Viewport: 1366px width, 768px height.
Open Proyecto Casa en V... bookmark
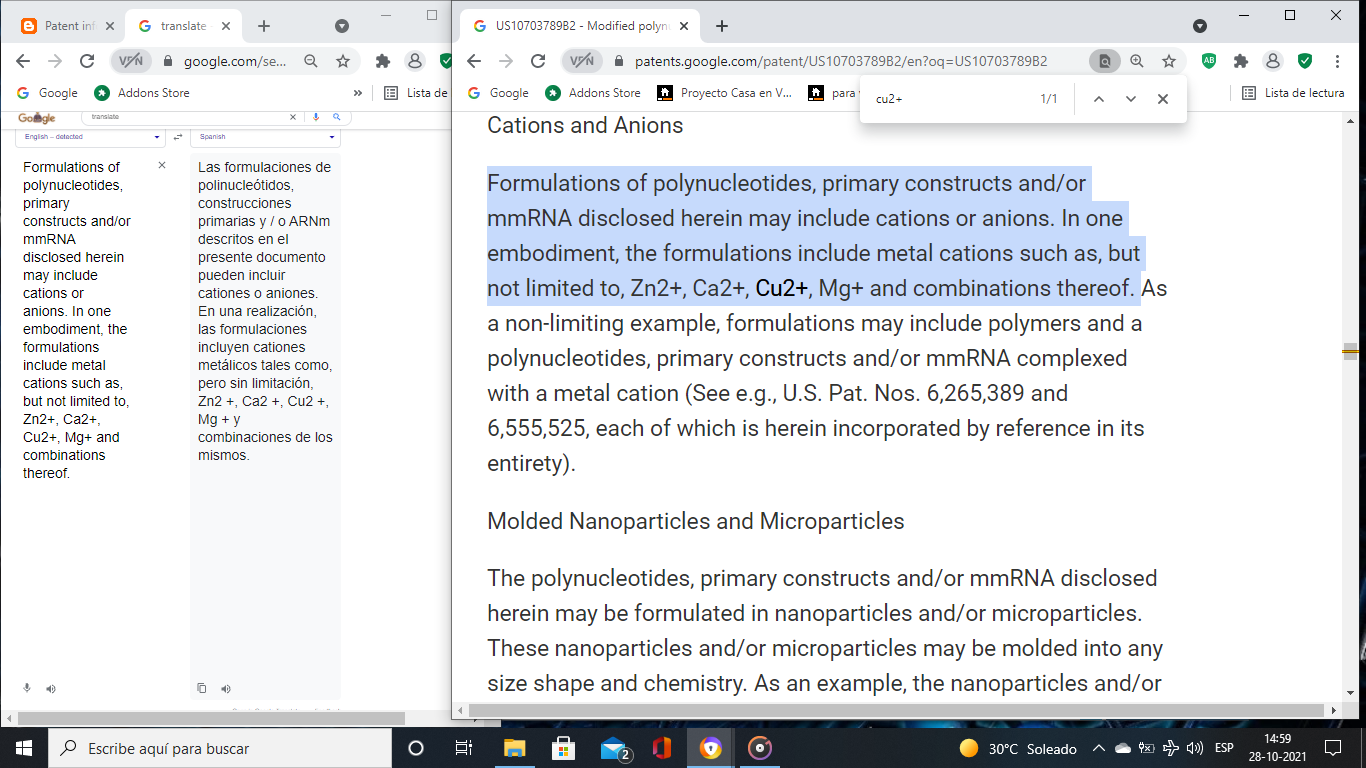pos(724,93)
